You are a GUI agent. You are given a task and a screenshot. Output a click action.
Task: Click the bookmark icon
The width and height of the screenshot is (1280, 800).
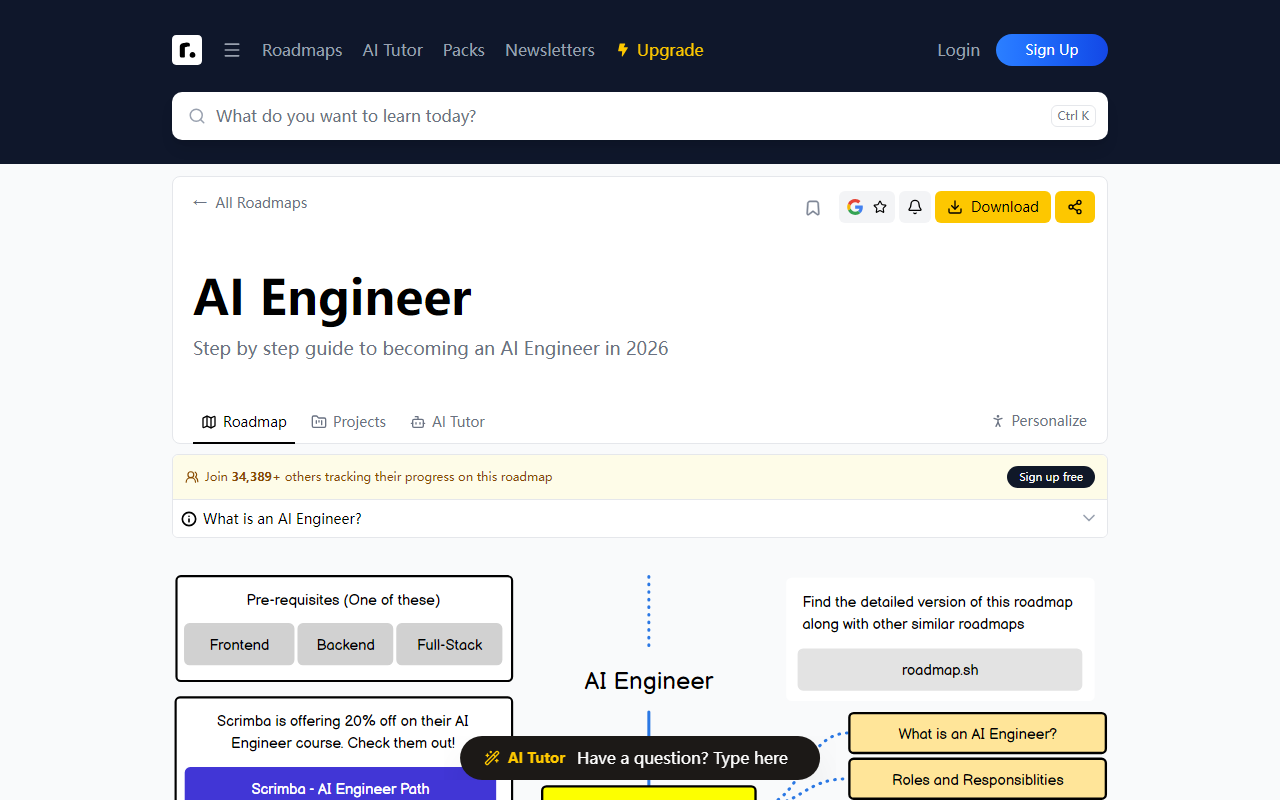(813, 208)
